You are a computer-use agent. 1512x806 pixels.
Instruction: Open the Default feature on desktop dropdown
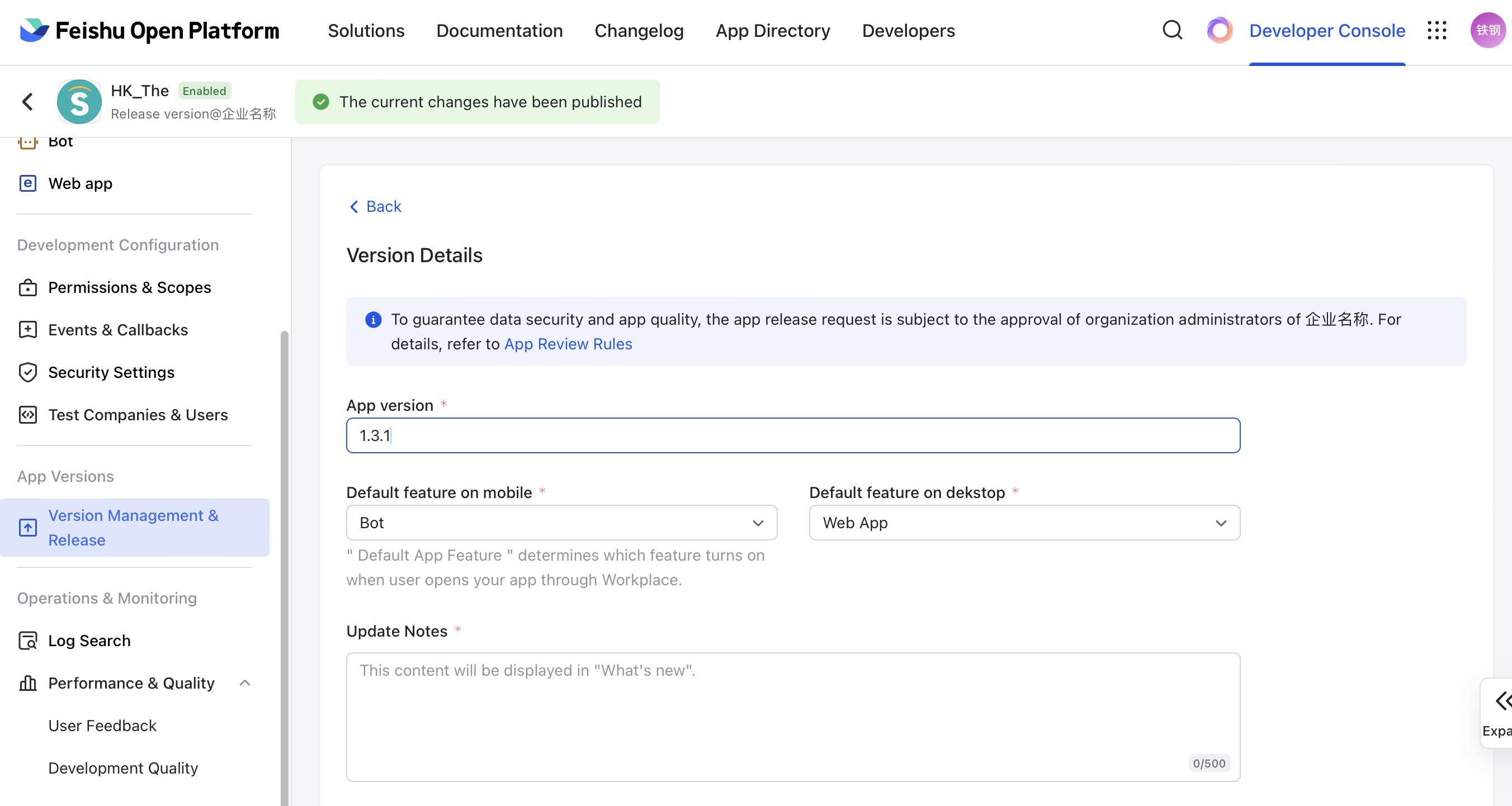[x=1024, y=523]
